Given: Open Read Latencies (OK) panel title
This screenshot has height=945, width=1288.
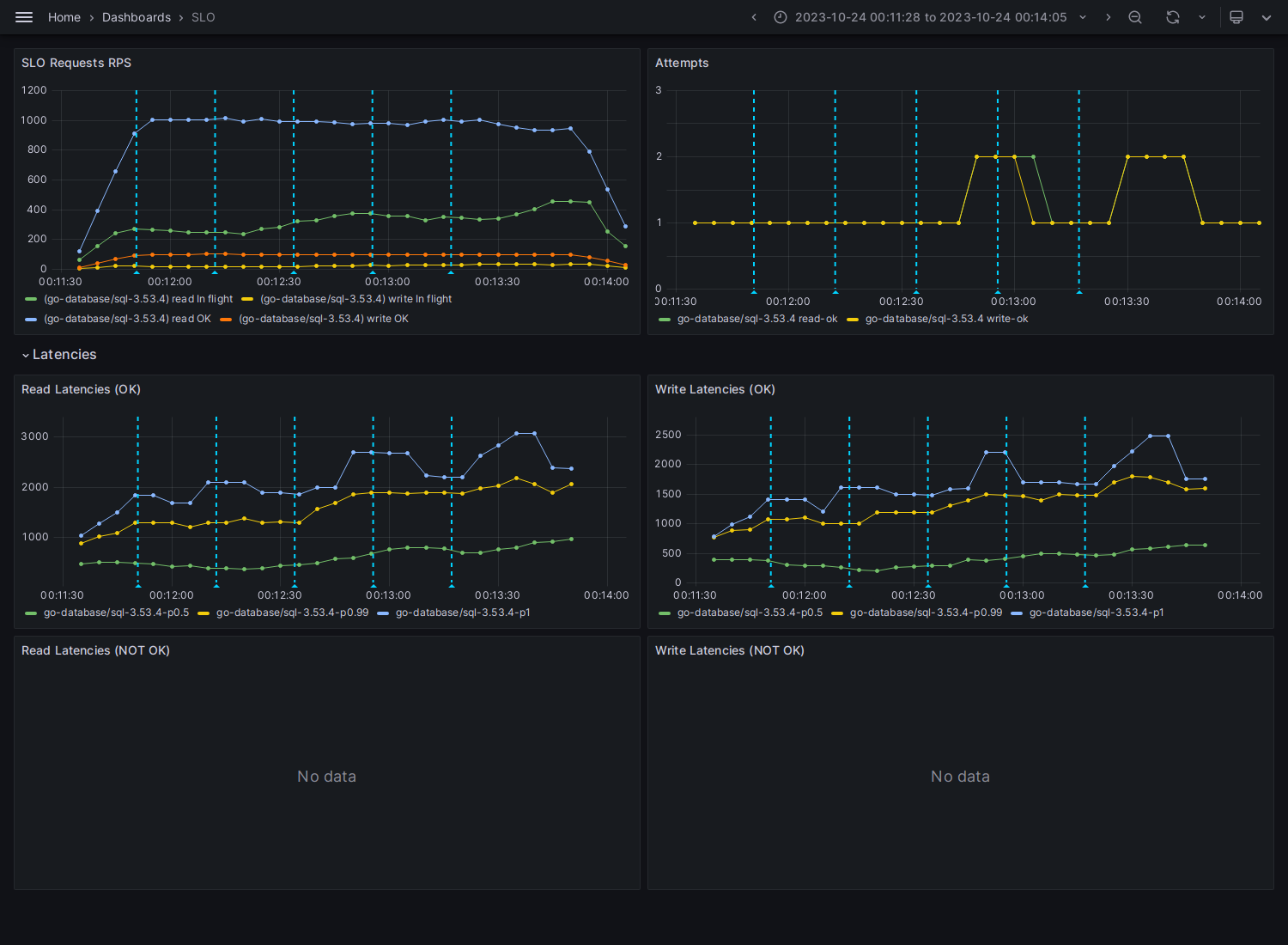Looking at the screenshot, I should coord(81,389).
